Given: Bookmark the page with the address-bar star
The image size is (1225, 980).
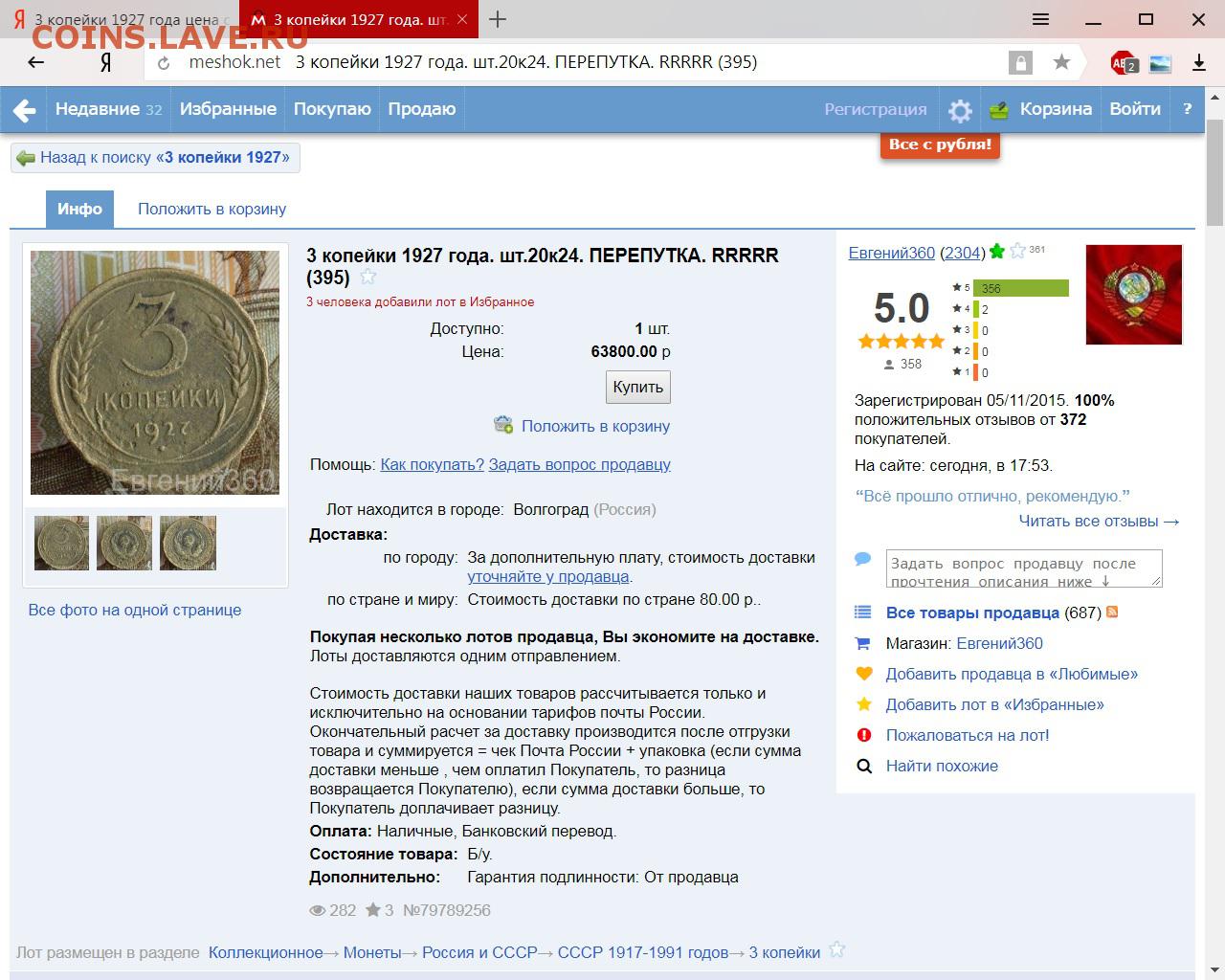Looking at the screenshot, I should (x=1061, y=62).
